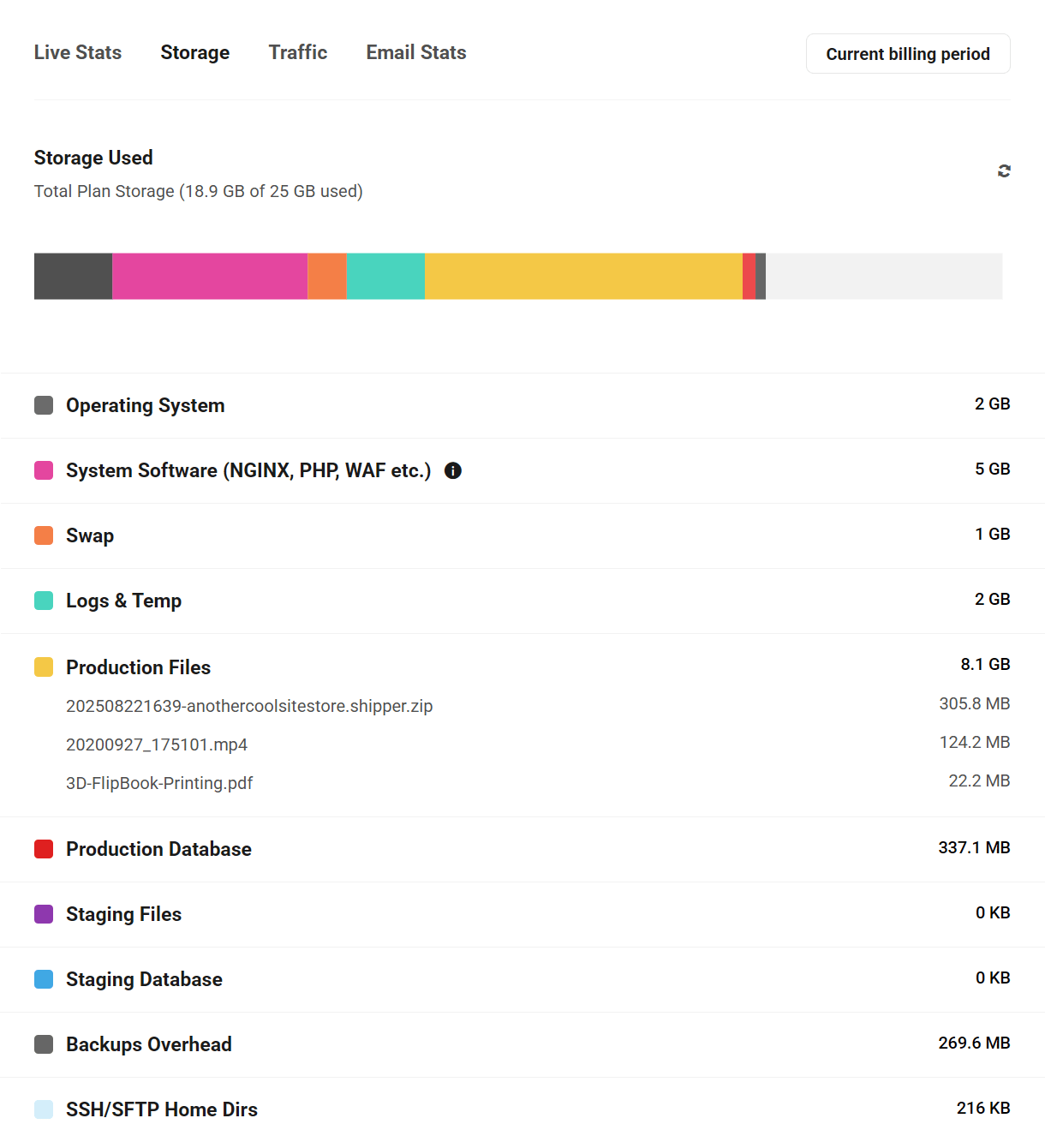
Task: Click the Backups Overhead row label
Action: tap(149, 1044)
